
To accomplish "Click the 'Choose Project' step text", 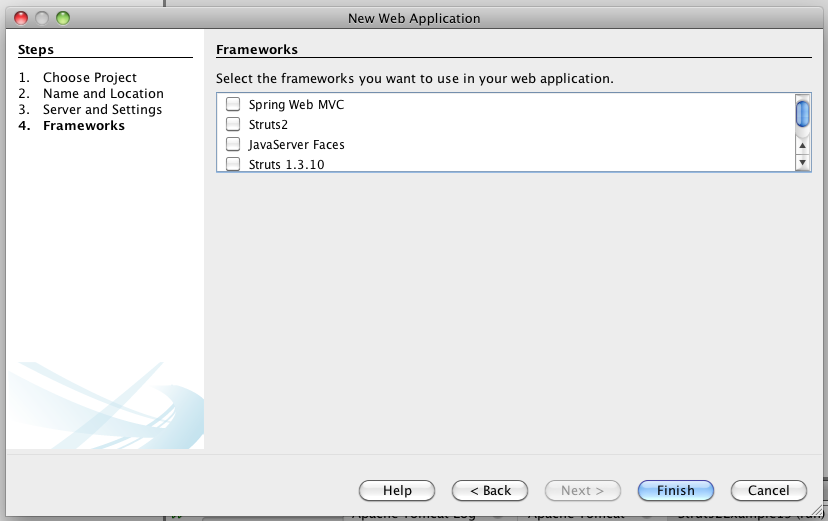I will coord(90,78).
